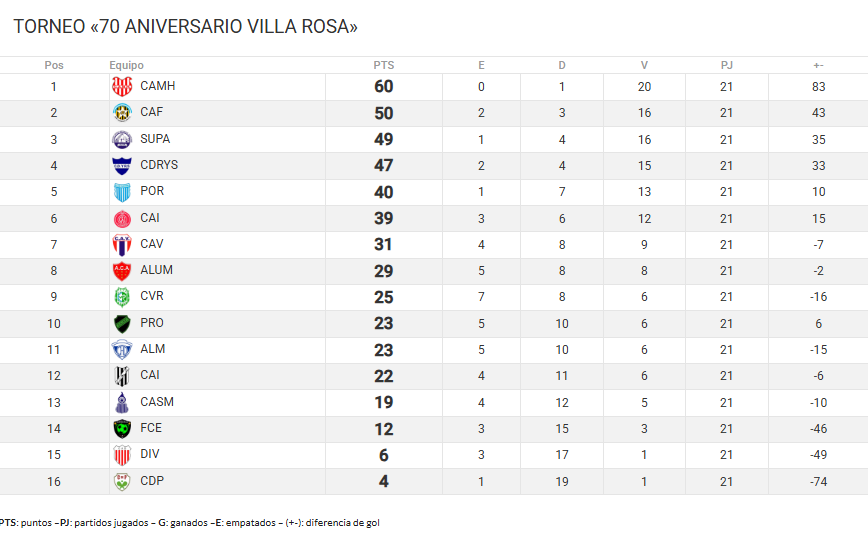This screenshot has height=537, width=868.
Task: Open the CASM team name link
Action: click(157, 402)
